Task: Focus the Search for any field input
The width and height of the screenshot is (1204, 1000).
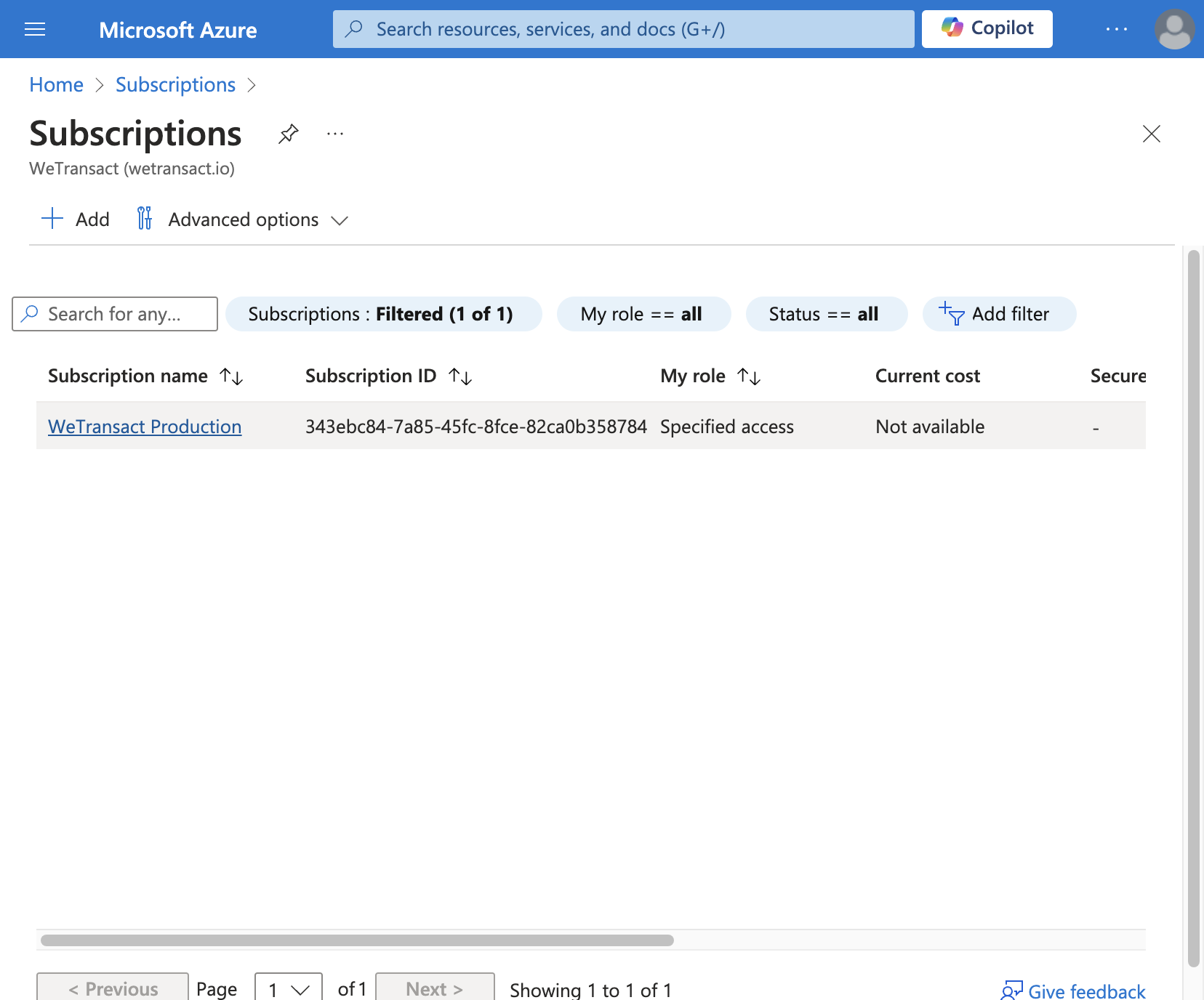Action: pos(115,314)
